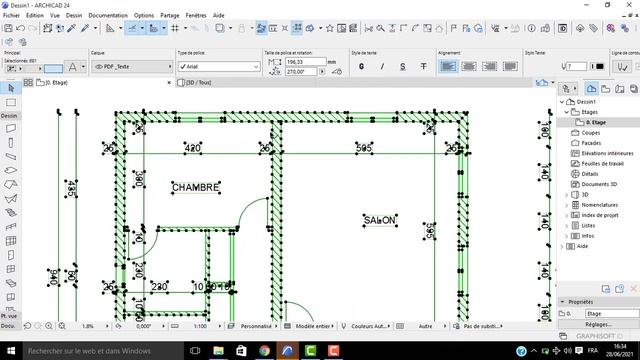Open the Options menu

(x=144, y=15)
